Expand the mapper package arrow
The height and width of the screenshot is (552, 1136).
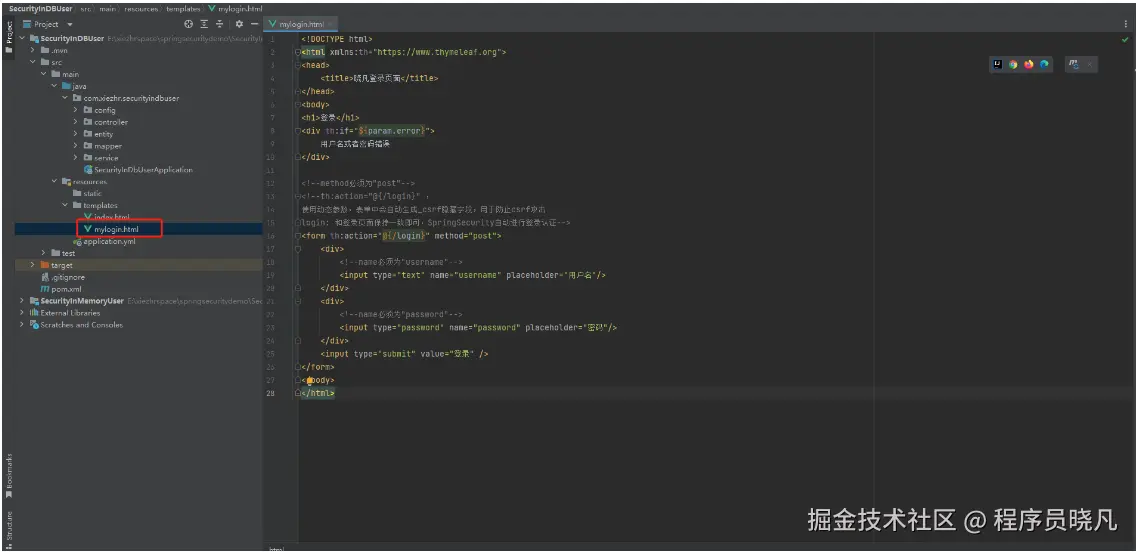(75, 146)
